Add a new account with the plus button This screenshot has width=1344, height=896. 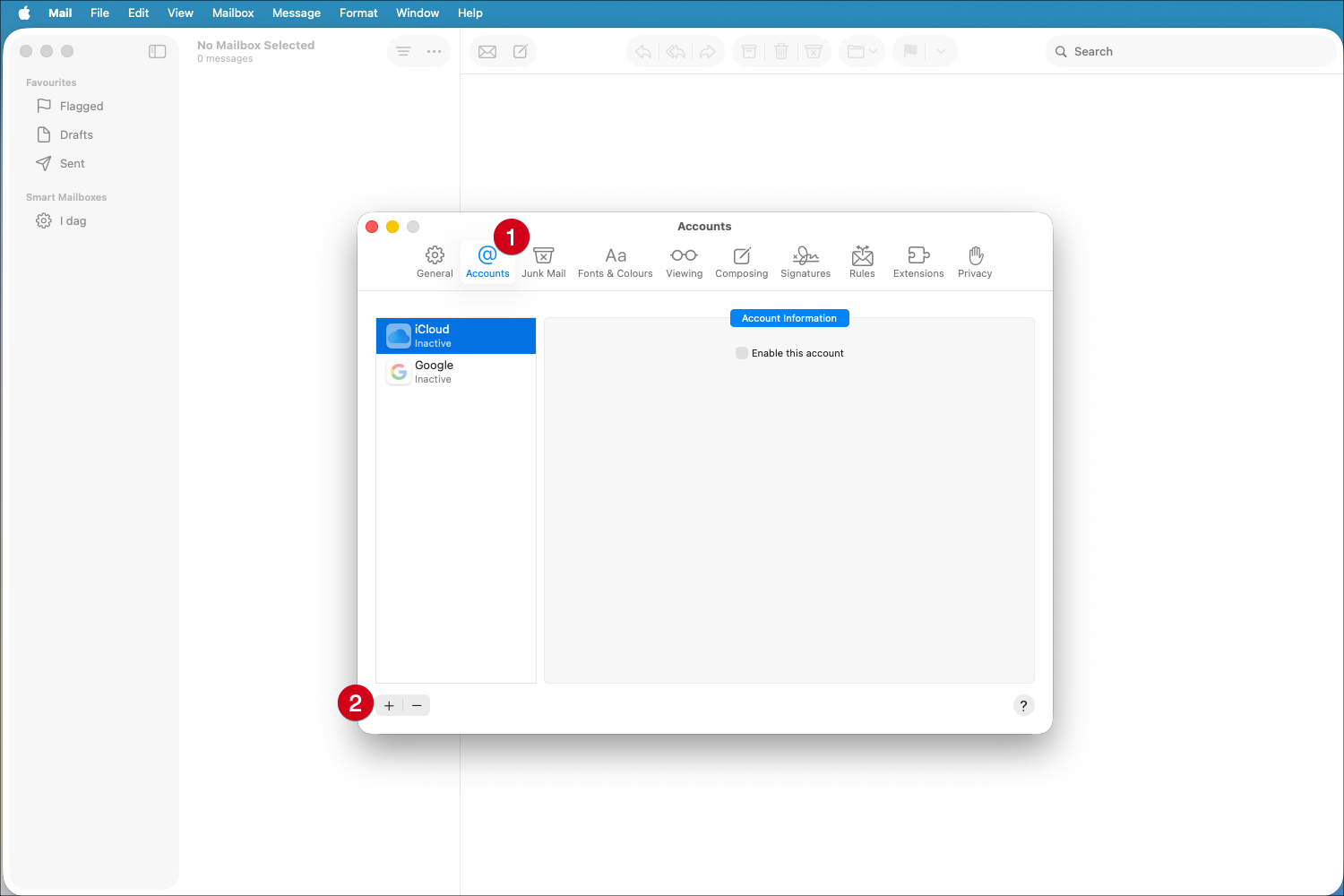coord(388,705)
